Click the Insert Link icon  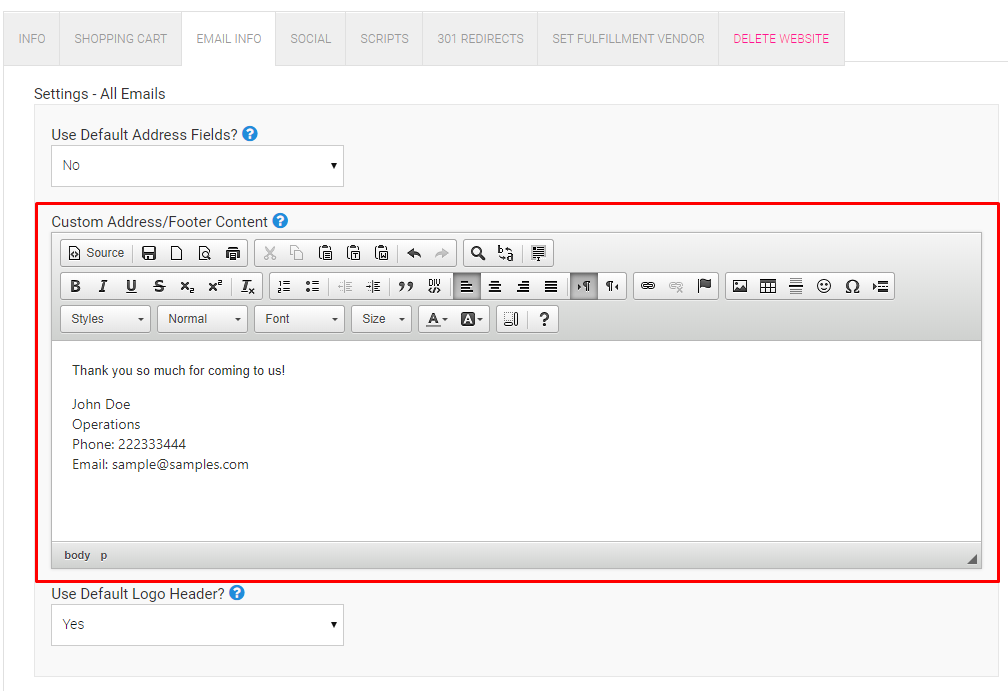648,287
